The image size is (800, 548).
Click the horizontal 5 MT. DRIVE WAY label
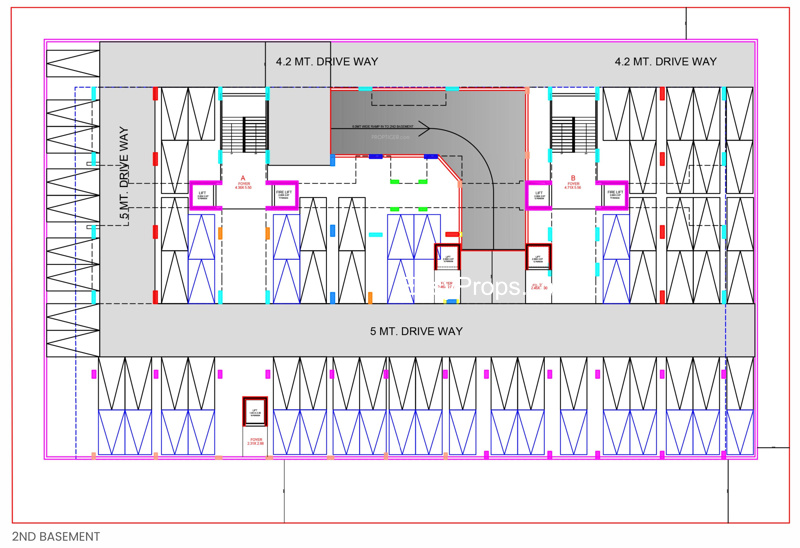coord(416,331)
